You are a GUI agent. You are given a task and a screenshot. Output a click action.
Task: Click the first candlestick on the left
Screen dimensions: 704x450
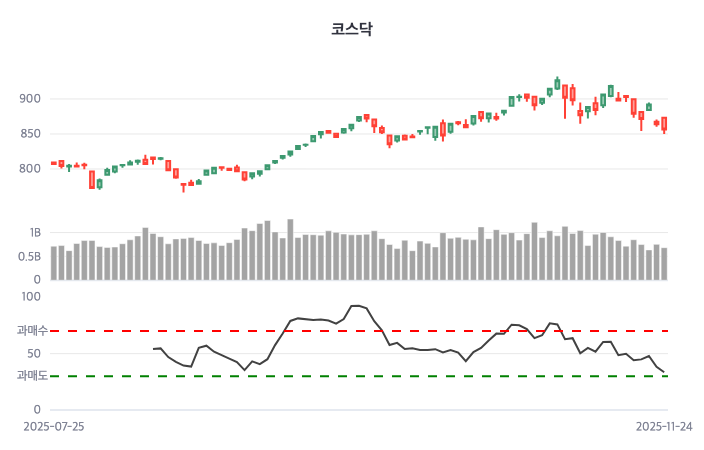point(54,163)
